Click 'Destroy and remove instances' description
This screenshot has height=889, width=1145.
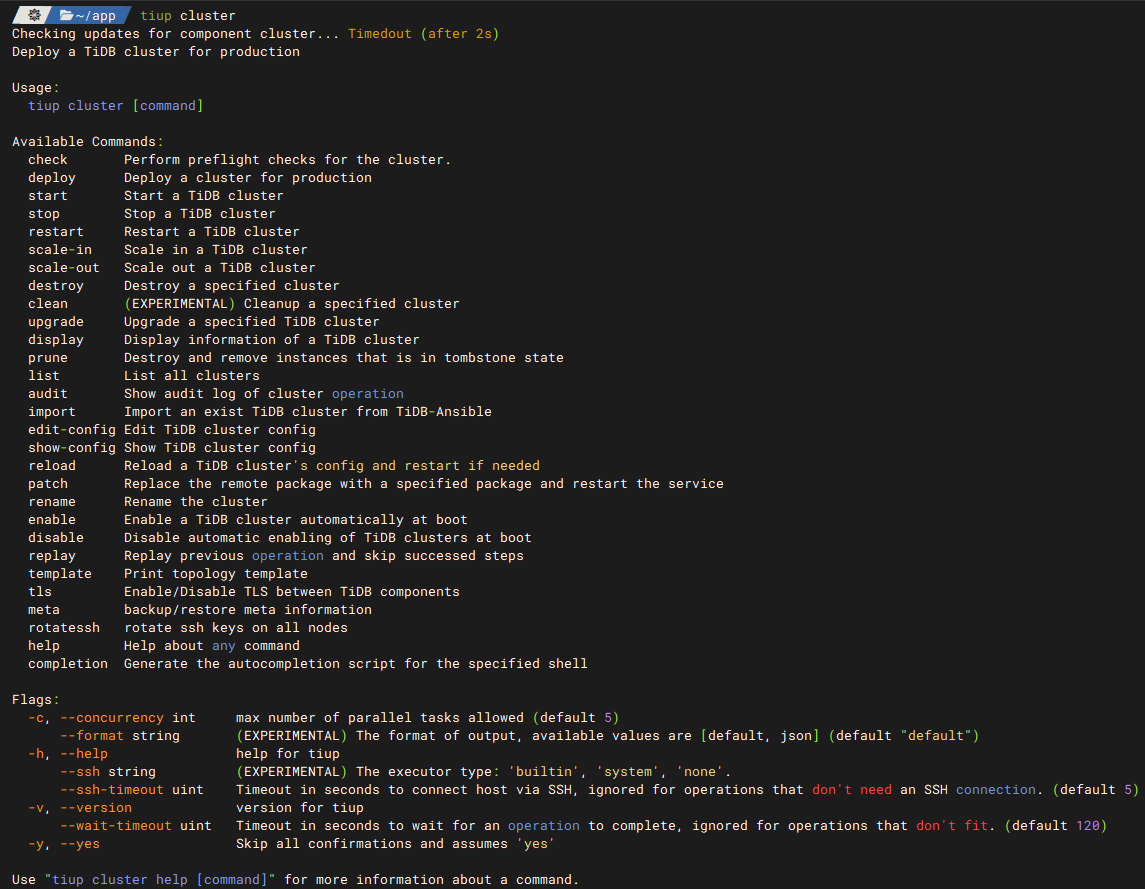343,358
